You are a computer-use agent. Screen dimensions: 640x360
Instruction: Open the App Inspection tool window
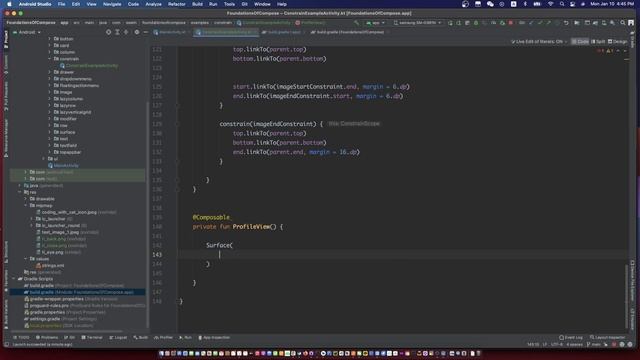coord(214,338)
